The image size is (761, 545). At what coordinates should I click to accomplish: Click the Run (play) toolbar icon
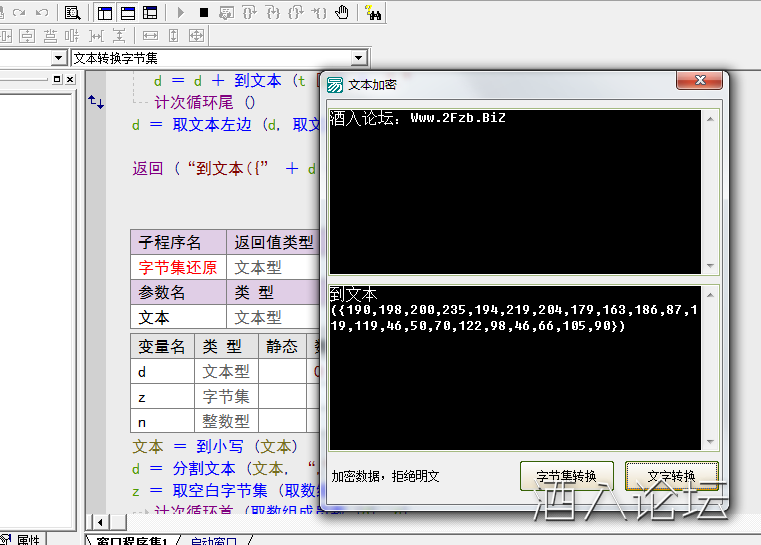click(x=181, y=13)
